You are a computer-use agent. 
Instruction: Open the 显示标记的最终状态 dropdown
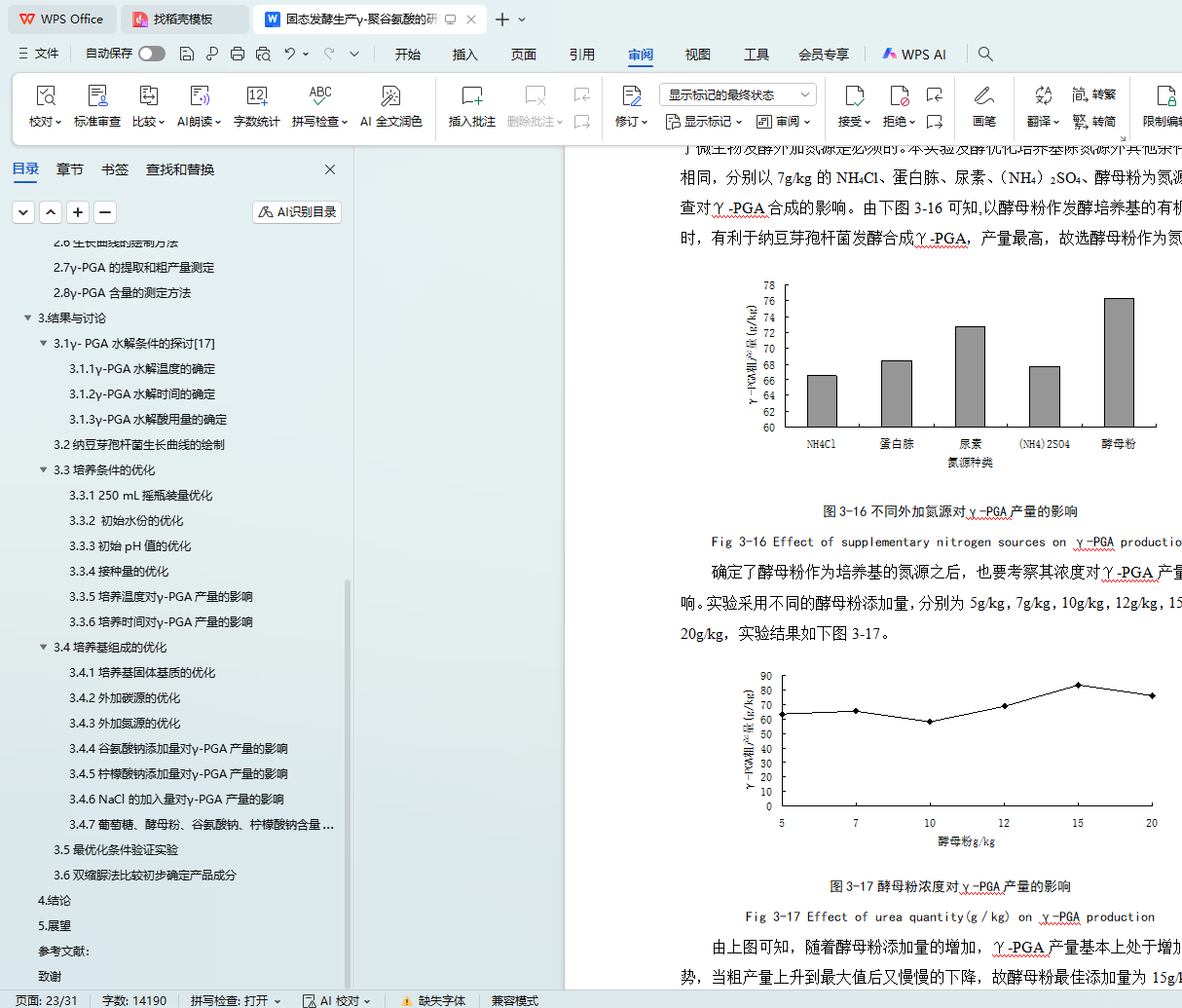coord(737,94)
